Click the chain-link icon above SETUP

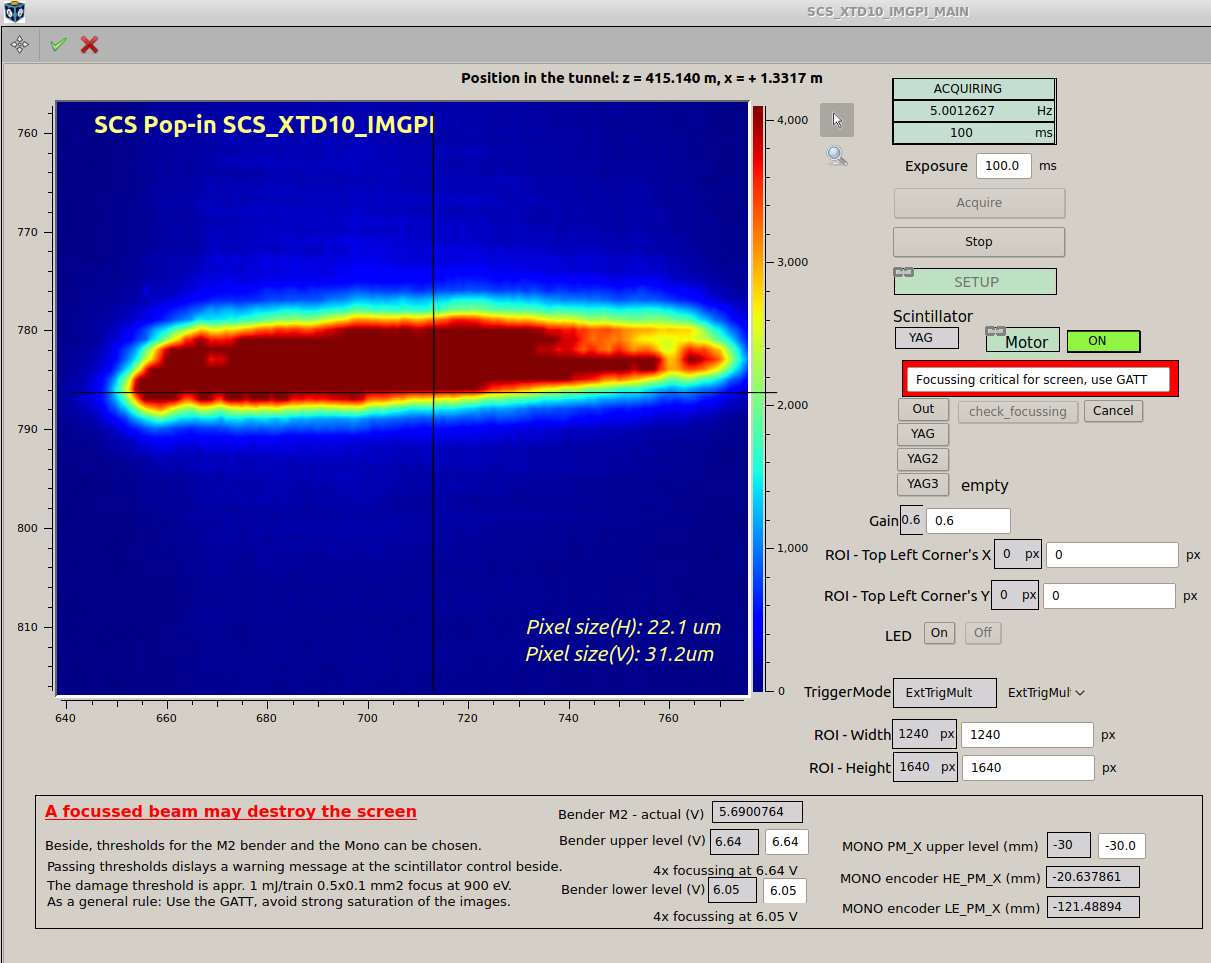pos(903,272)
